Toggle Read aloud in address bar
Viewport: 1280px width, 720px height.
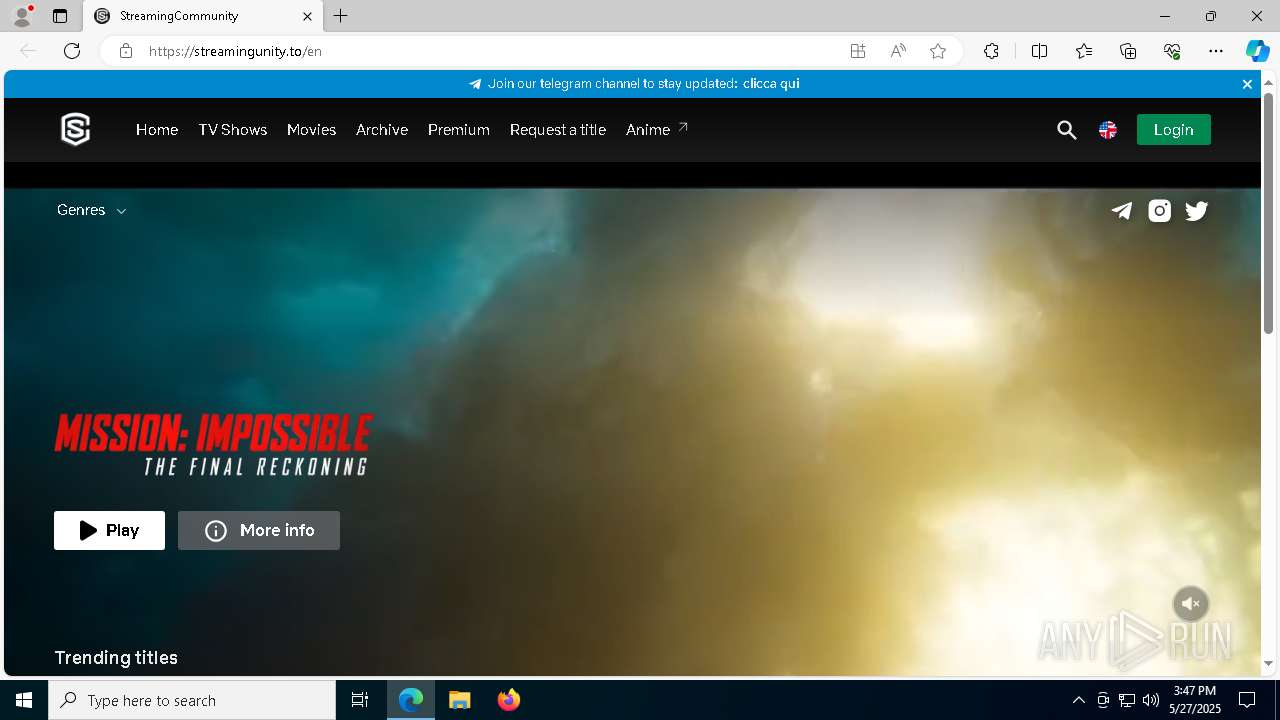pyautogui.click(x=898, y=51)
